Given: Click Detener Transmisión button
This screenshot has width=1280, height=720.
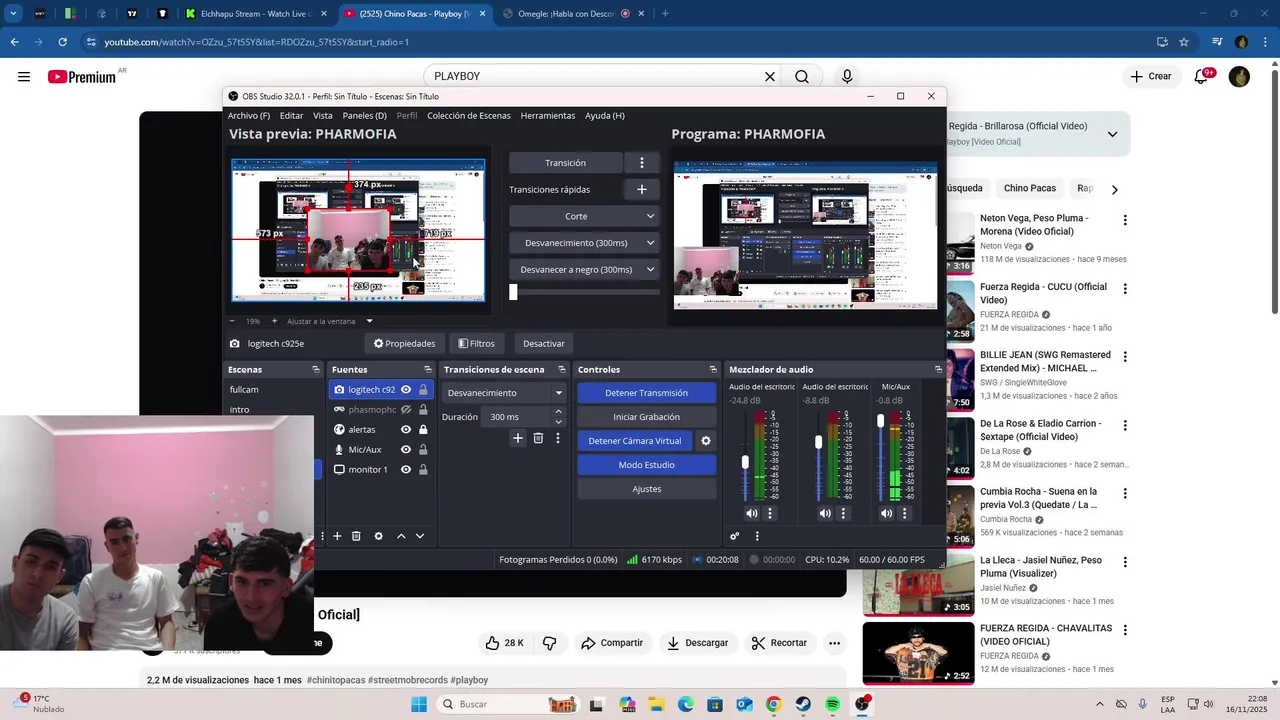Looking at the screenshot, I should tap(646, 393).
